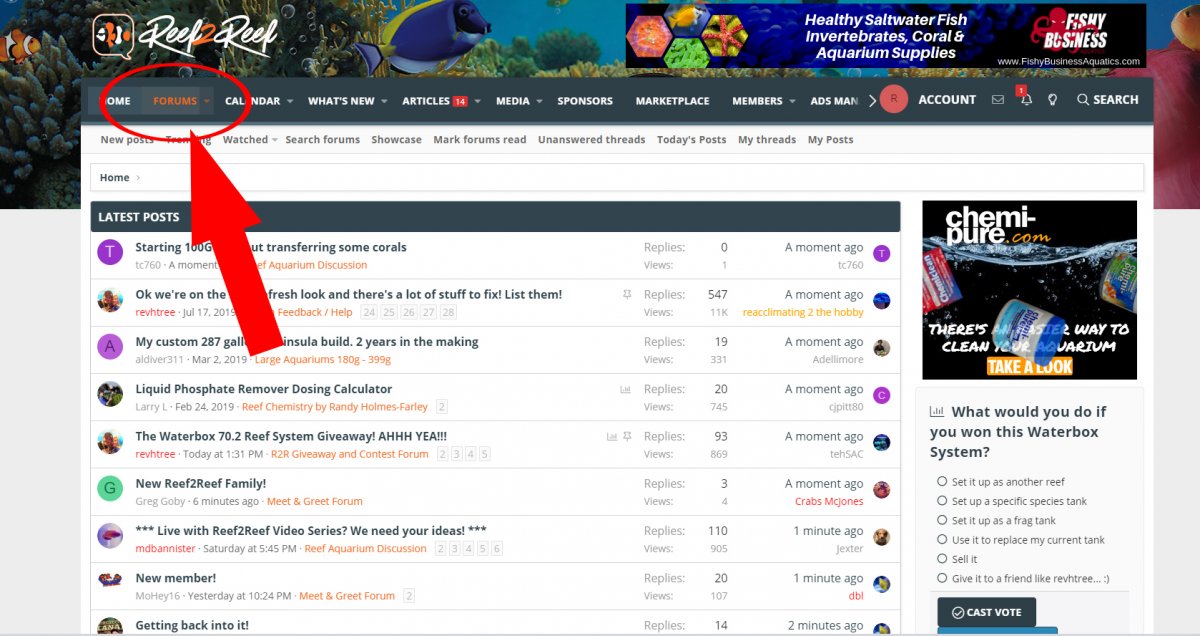Screen dimensions: 1200x636
Task: Select 'Set it up a specific species tank'
Action: click(x=942, y=500)
